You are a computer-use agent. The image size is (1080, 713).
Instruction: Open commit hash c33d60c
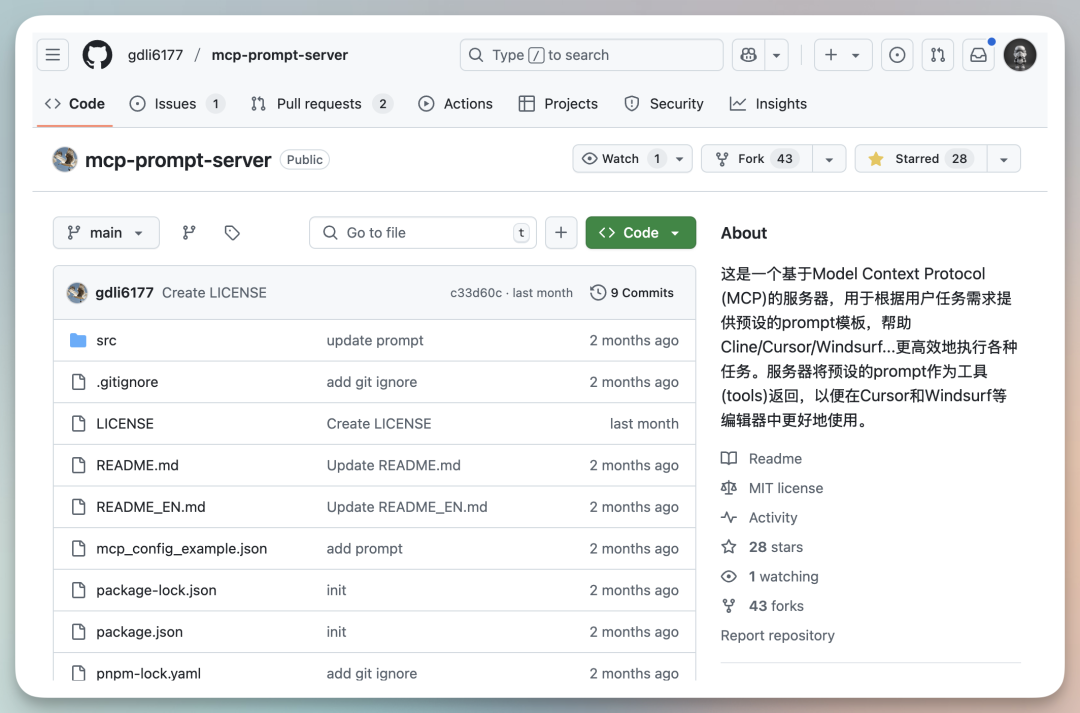click(476, 293)
